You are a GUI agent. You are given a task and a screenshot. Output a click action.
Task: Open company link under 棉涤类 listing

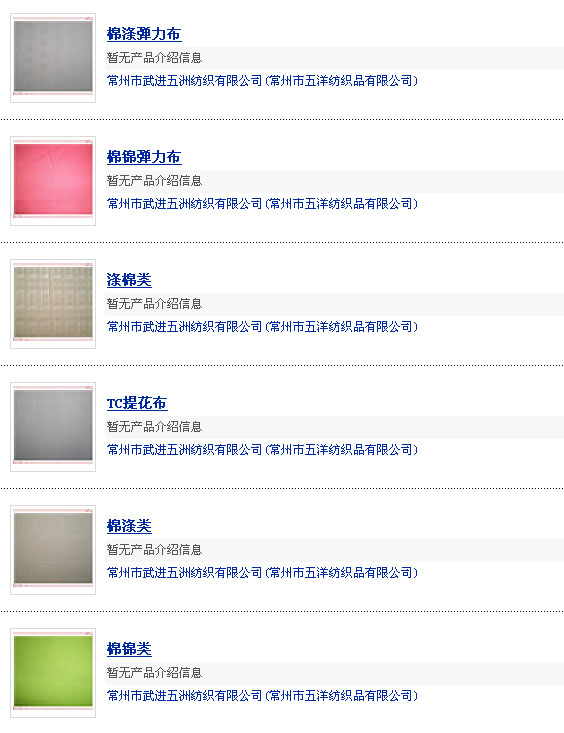point(262,573)
